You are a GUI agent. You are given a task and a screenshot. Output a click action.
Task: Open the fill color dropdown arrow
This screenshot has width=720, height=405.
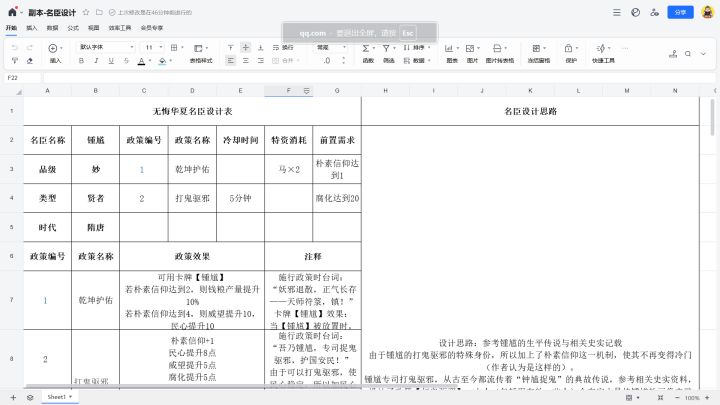coord(170,61)
